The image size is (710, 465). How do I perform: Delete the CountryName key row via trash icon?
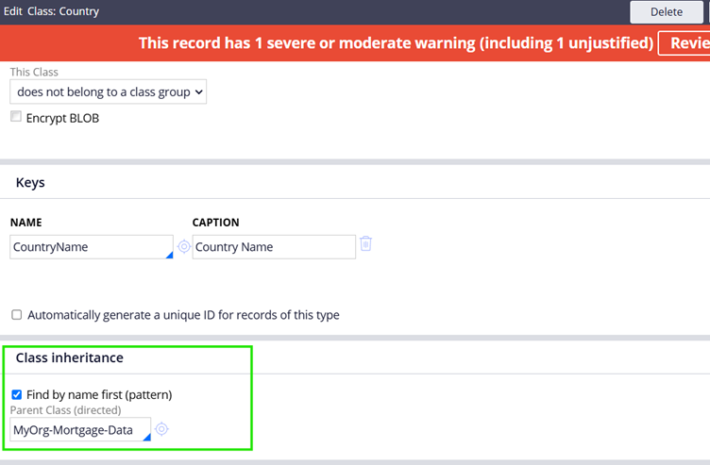point(366,244)
